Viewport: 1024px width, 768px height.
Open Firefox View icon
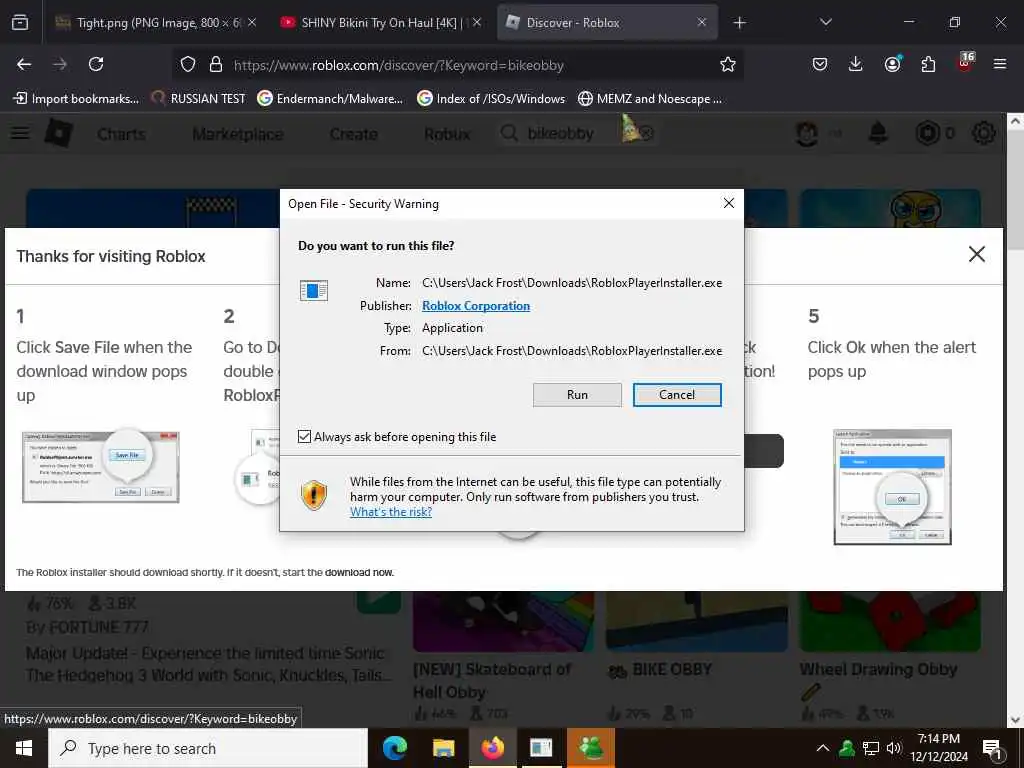point(20,23)
